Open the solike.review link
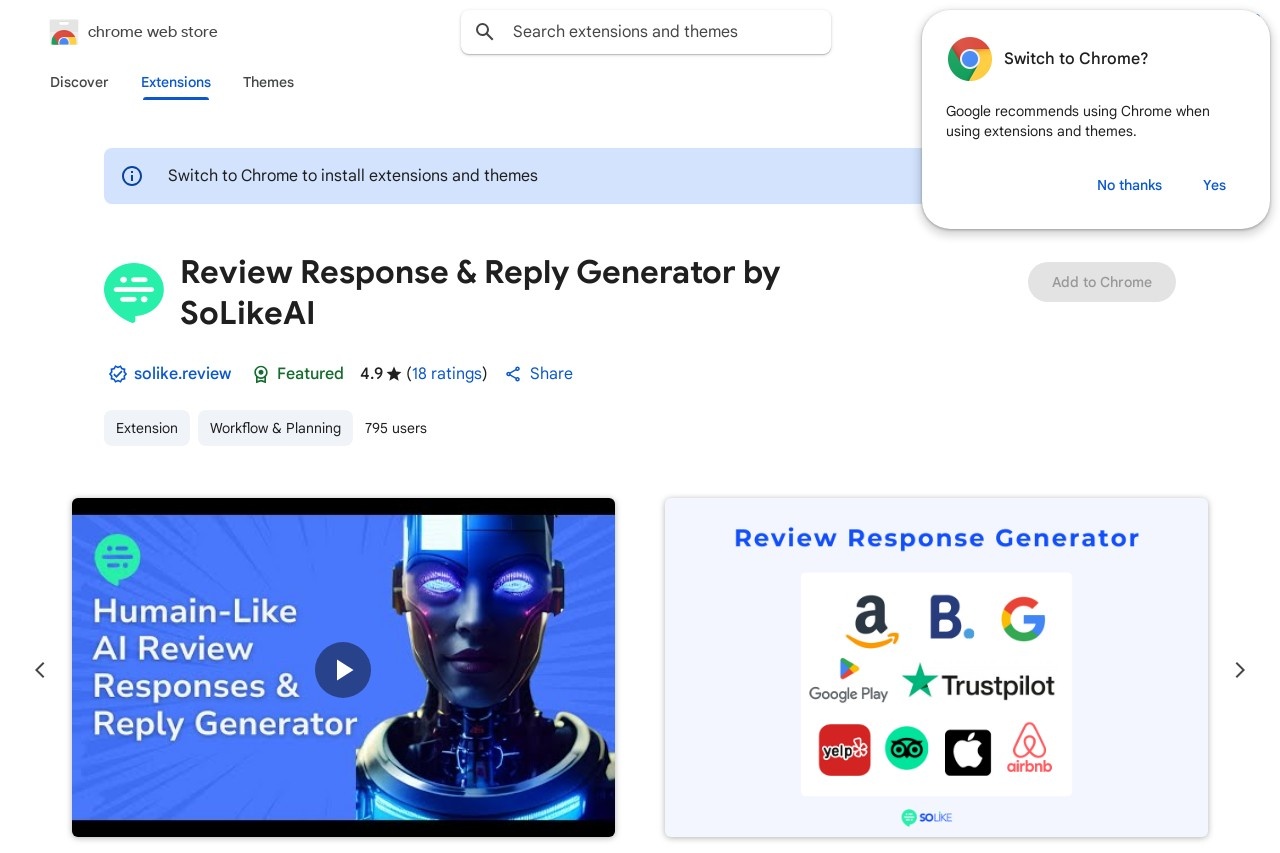1280x853 pixels. point(182,374)
